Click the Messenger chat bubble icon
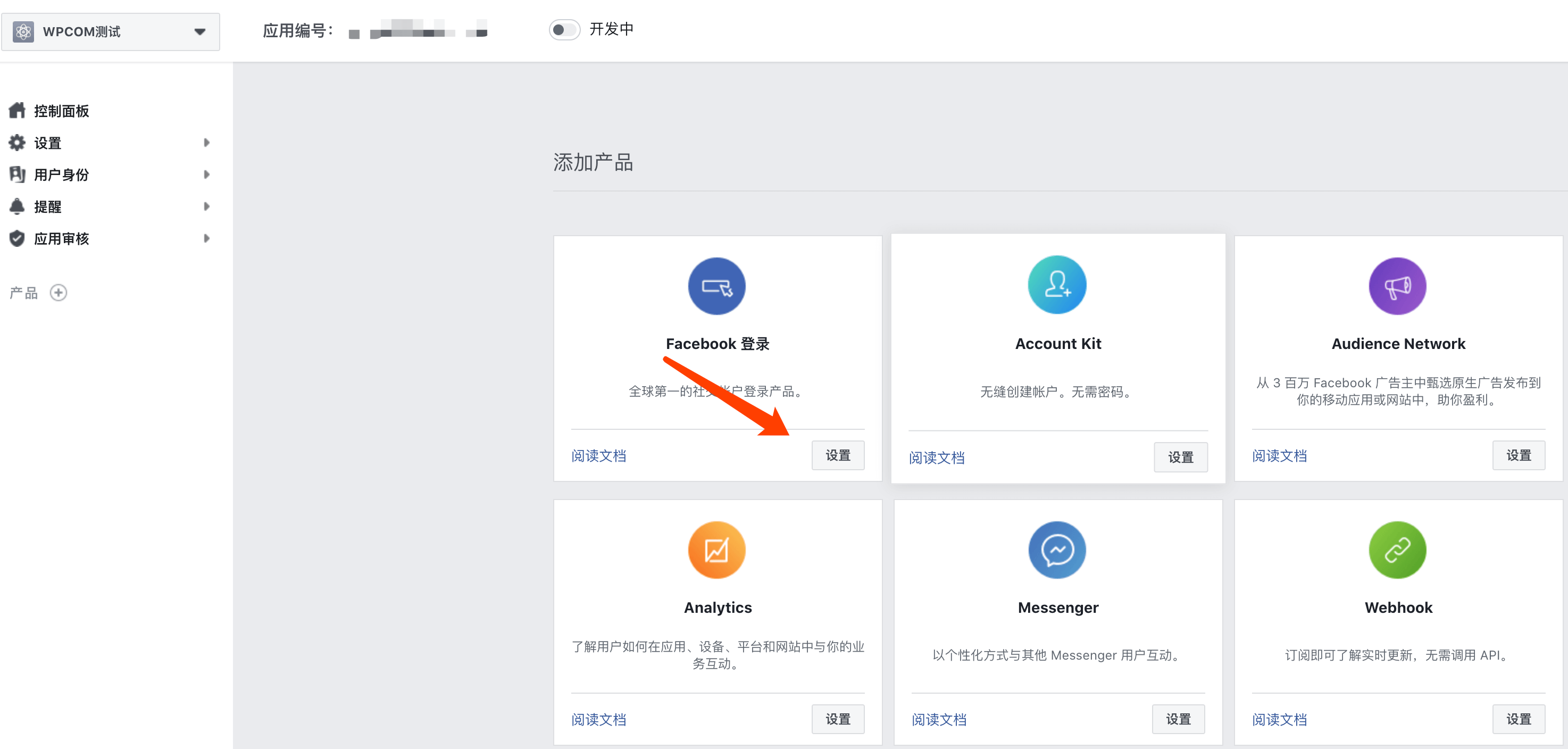Screen dimensions: 1568x749 point(1057,550)
